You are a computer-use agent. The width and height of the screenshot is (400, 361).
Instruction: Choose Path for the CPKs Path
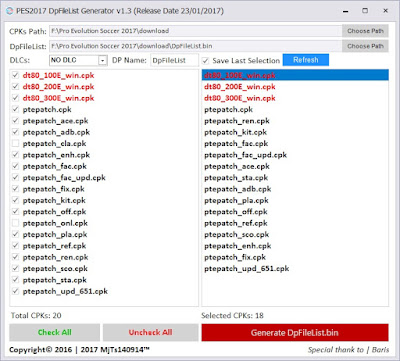(x=365, y=31)
